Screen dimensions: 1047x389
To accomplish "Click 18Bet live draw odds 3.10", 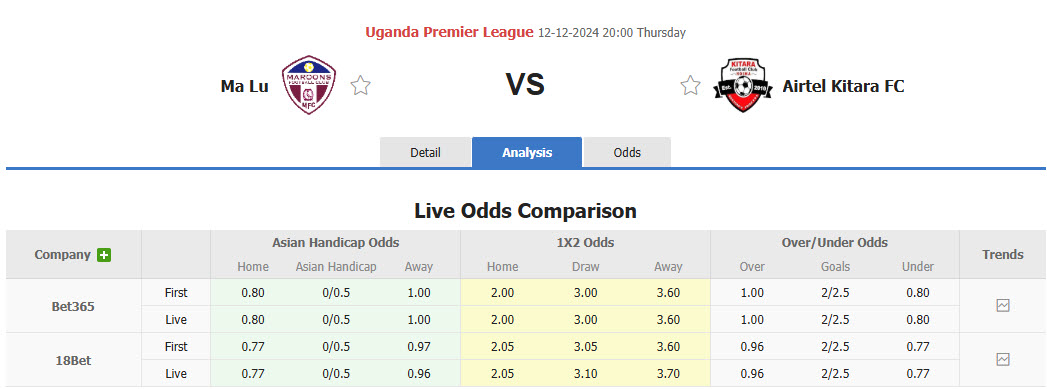I will coord(585,374).
